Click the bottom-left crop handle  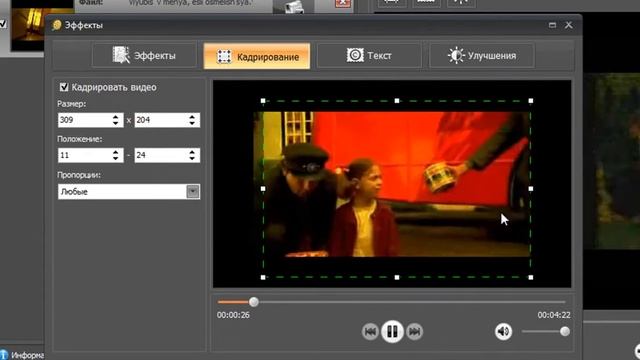(x=263, y=278)
